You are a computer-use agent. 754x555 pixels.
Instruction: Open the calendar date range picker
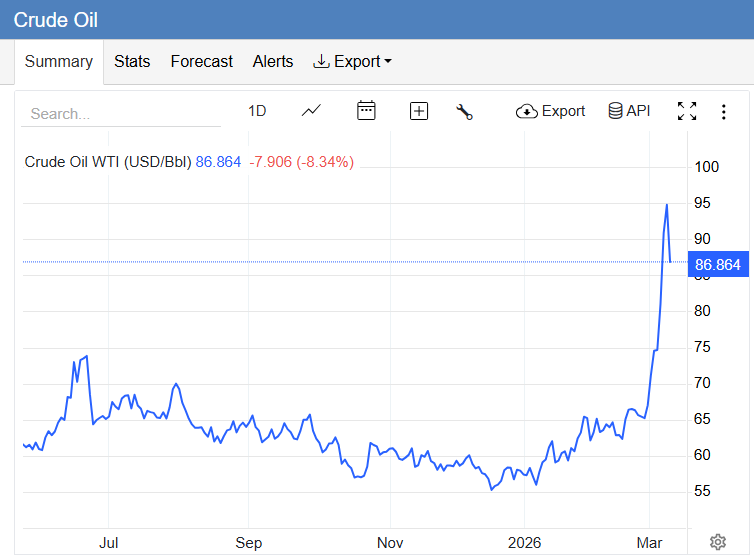pyautogui.click(x=366, y=111)
